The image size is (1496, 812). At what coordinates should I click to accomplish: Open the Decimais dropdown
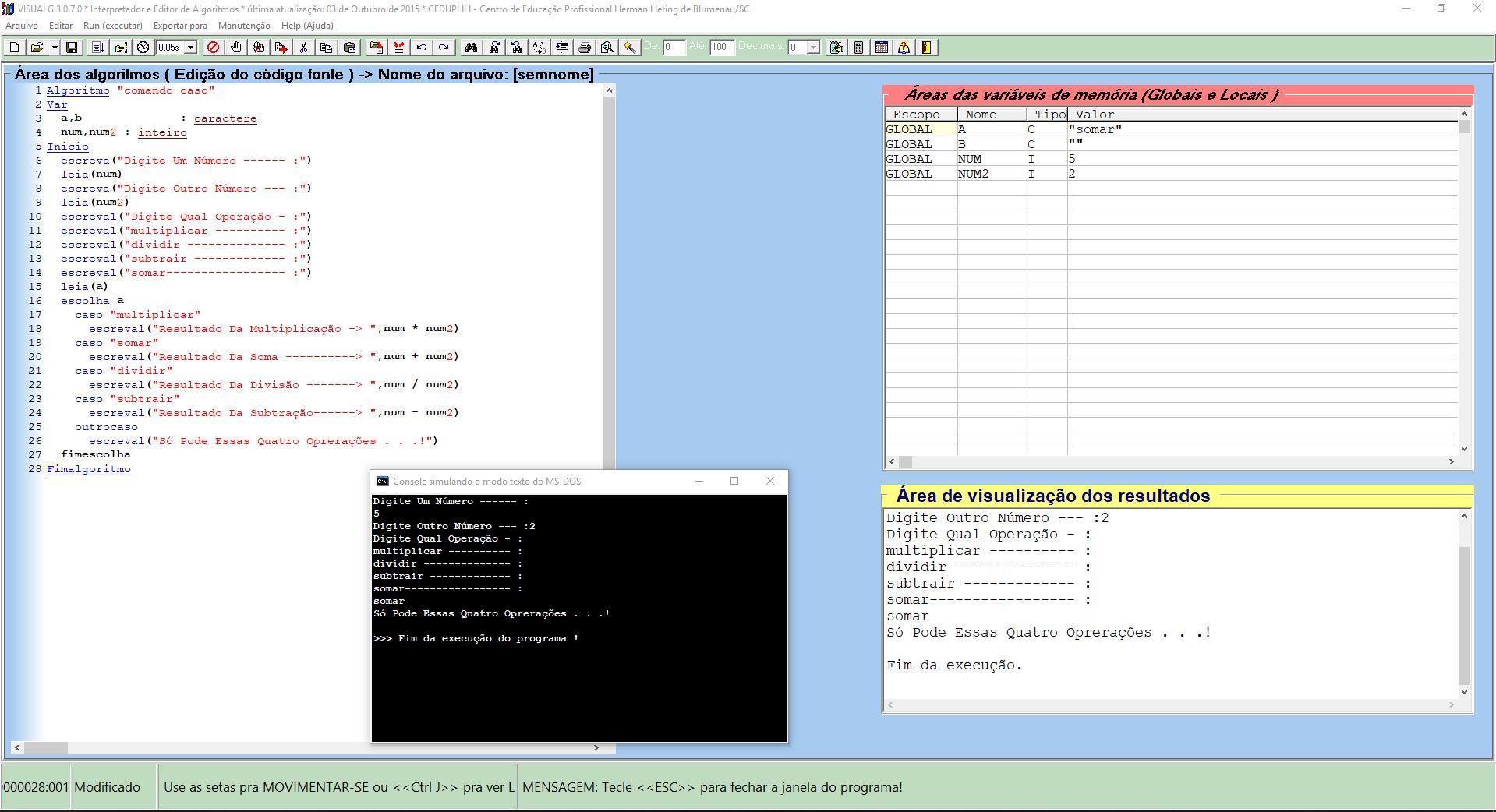pos(813,48)
